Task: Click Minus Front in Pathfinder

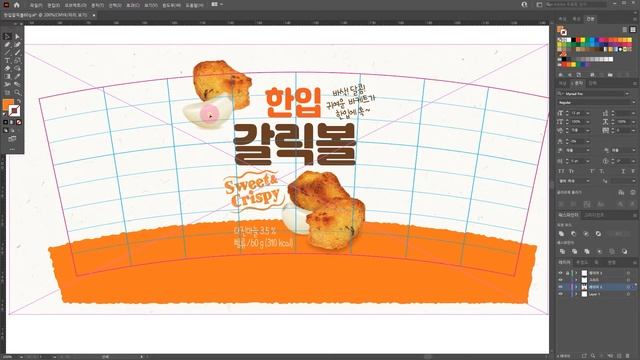Action: pyautogui.click(x=573, y=233)
